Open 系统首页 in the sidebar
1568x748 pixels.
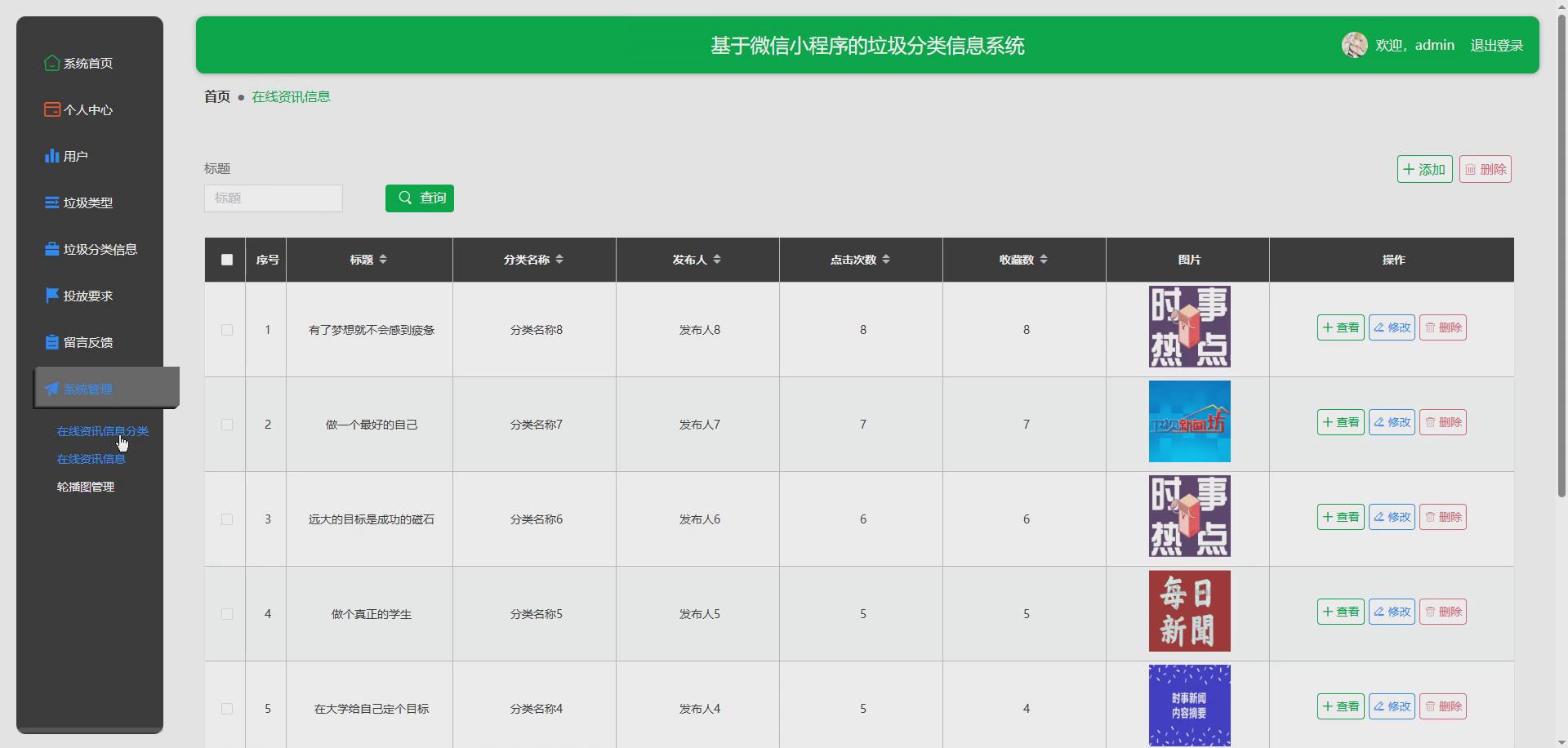click(90, 63)
